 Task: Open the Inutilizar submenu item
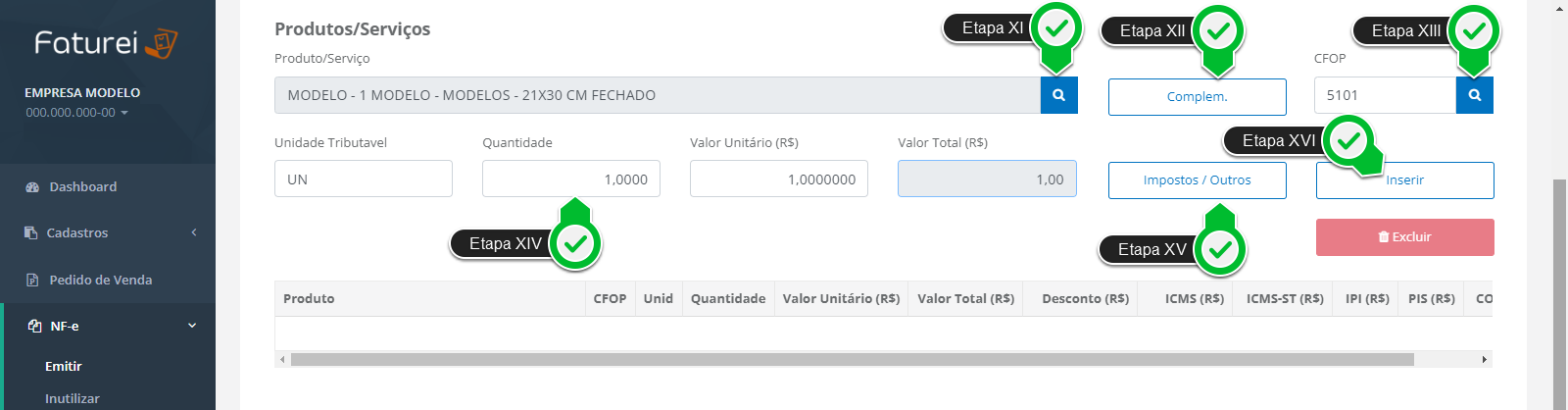(73, 398)
